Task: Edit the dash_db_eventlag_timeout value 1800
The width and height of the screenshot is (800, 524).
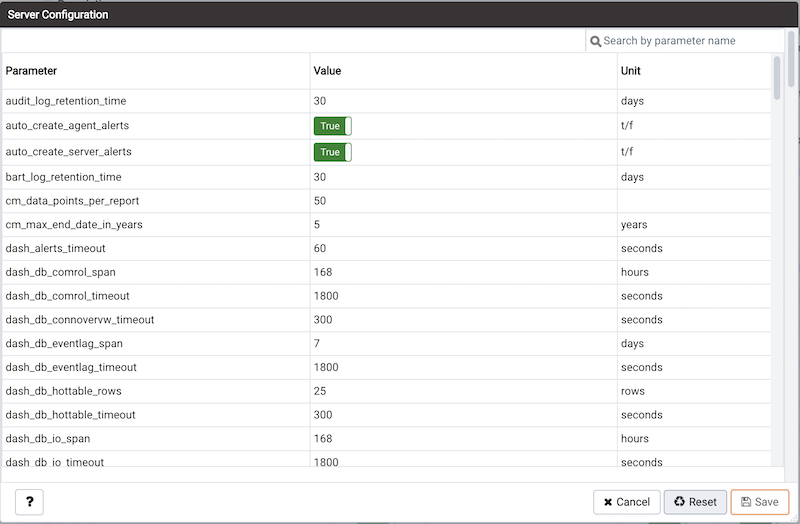Action: pyautogui.click(x=326, y=367)
